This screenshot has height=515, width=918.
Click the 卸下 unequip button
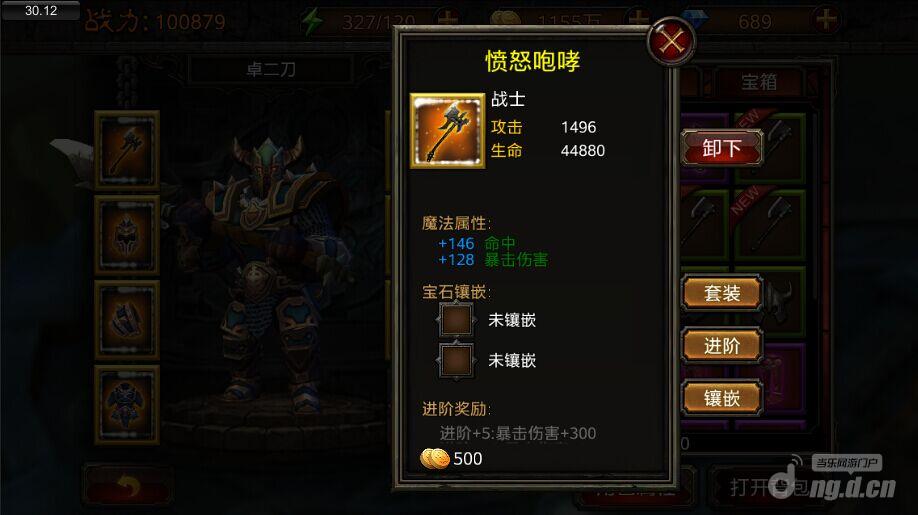pos(722,147)
